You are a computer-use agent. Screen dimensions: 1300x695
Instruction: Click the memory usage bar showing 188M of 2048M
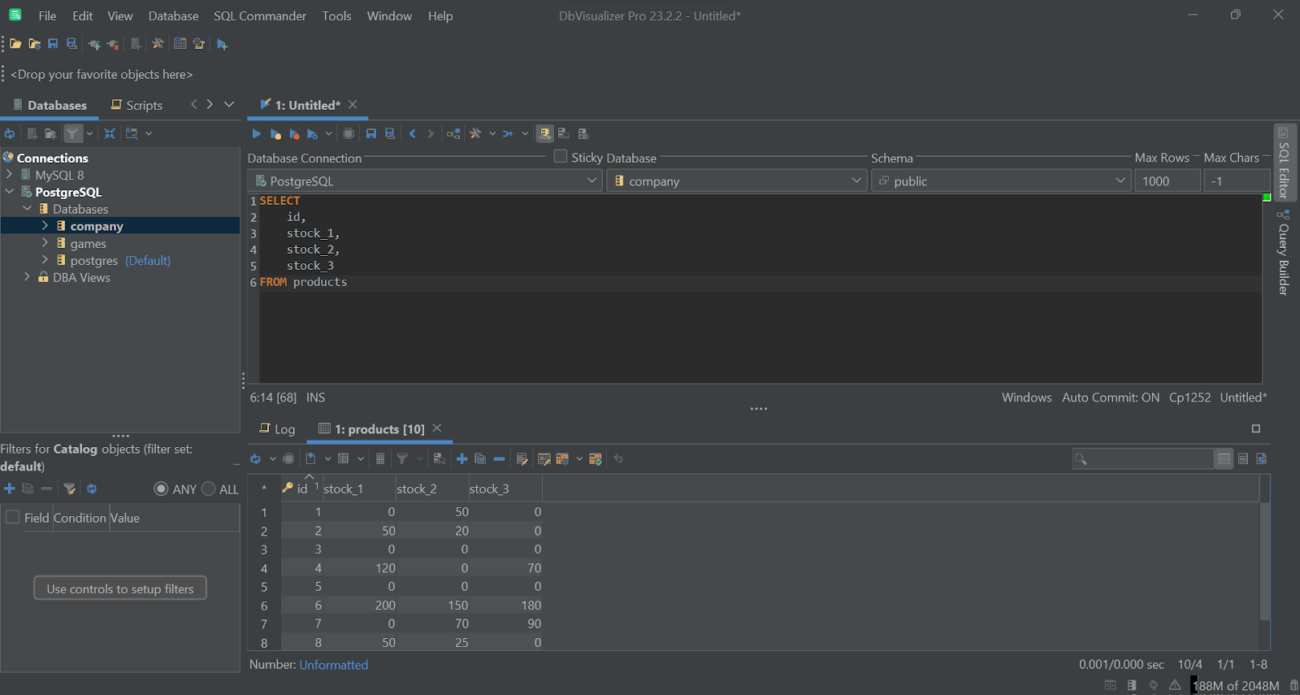[1236, 685]
